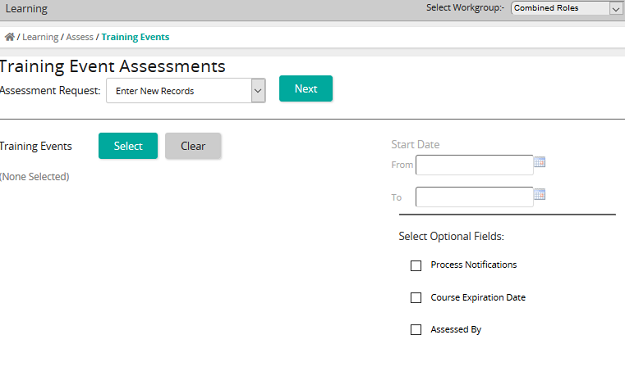Click the Start Date label
Viewport: 625px width, 376px height.
[x=415, y=144]
